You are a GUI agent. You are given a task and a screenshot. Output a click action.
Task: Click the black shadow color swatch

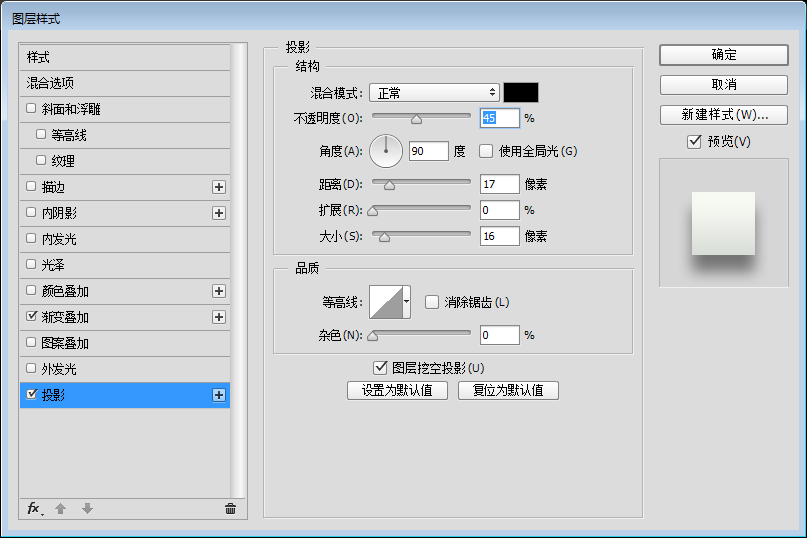pos(521,92)
